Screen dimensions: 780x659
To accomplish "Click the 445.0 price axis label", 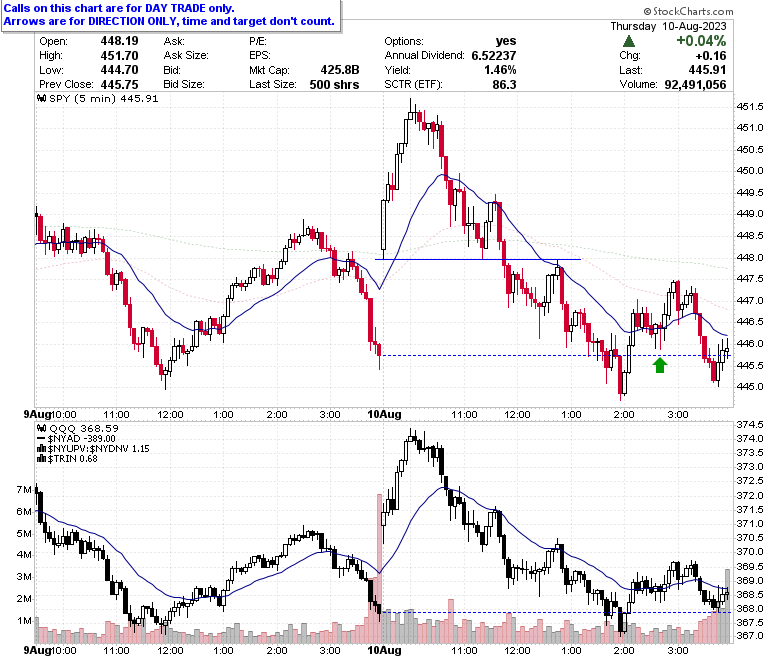I will point(750,386).
